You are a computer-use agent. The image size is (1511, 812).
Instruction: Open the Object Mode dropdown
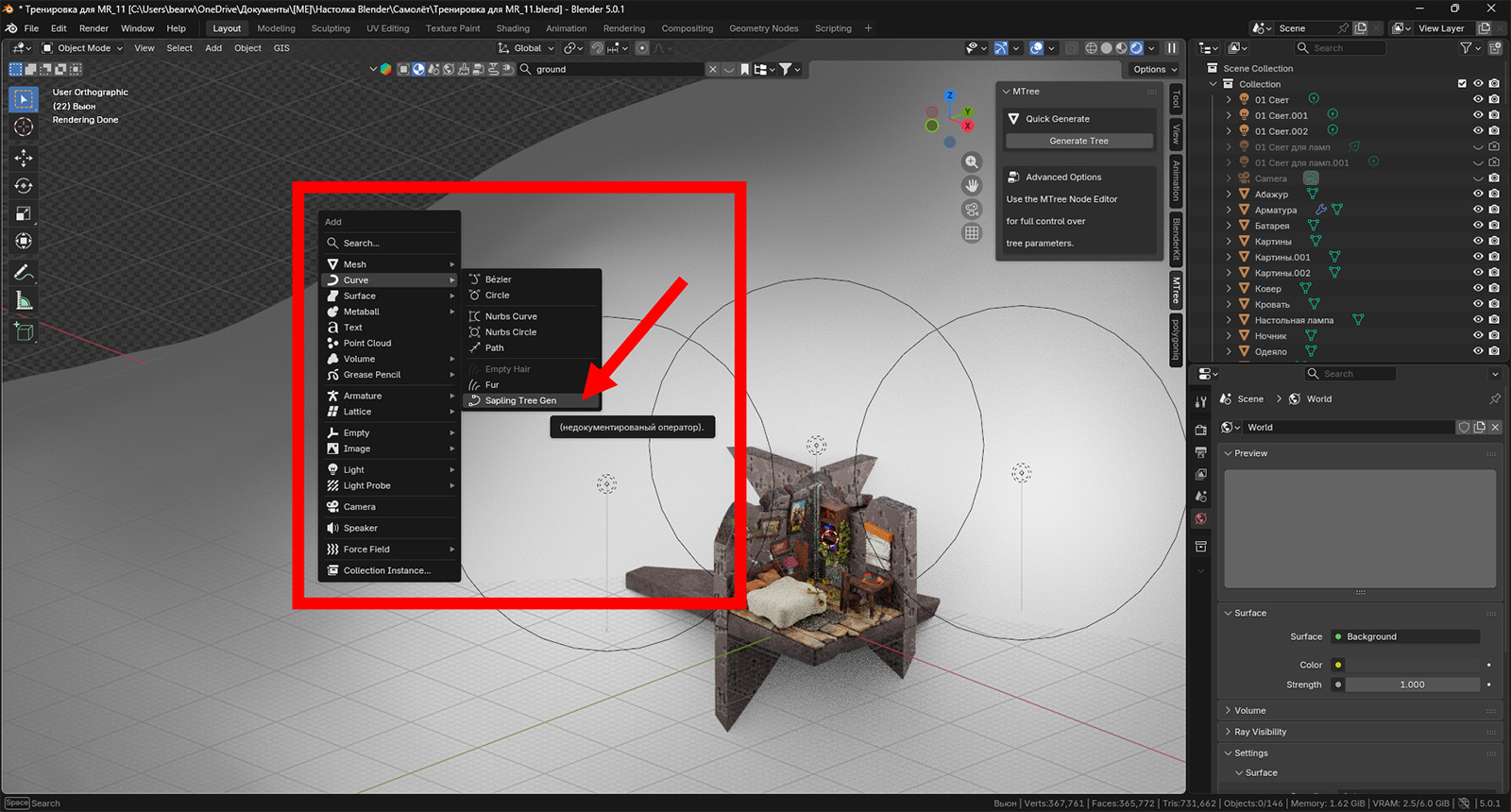[83, 48]
